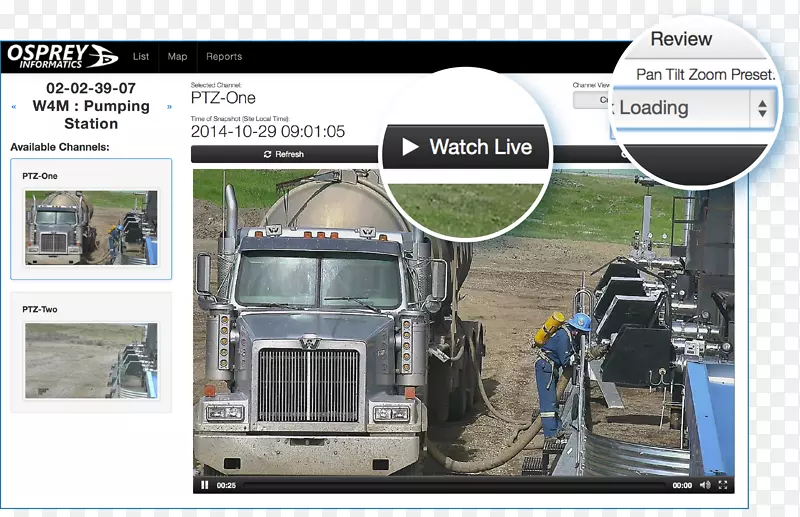This screenshot has width=800, height=517.
Task: Click the Loading dropdown stepper arrows
Action: [x=762, y=108]
